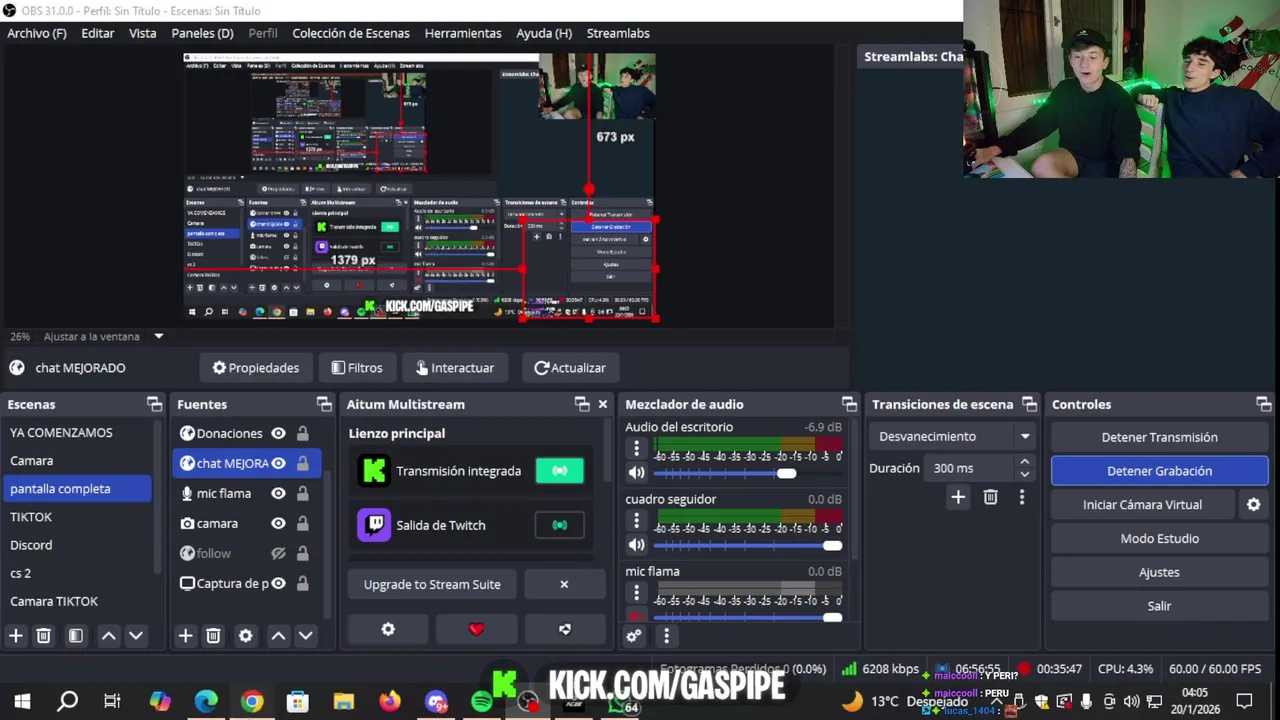Open Colección de Escenas menu
Viewport: 1280px width, 720px height.
(351, 33)
